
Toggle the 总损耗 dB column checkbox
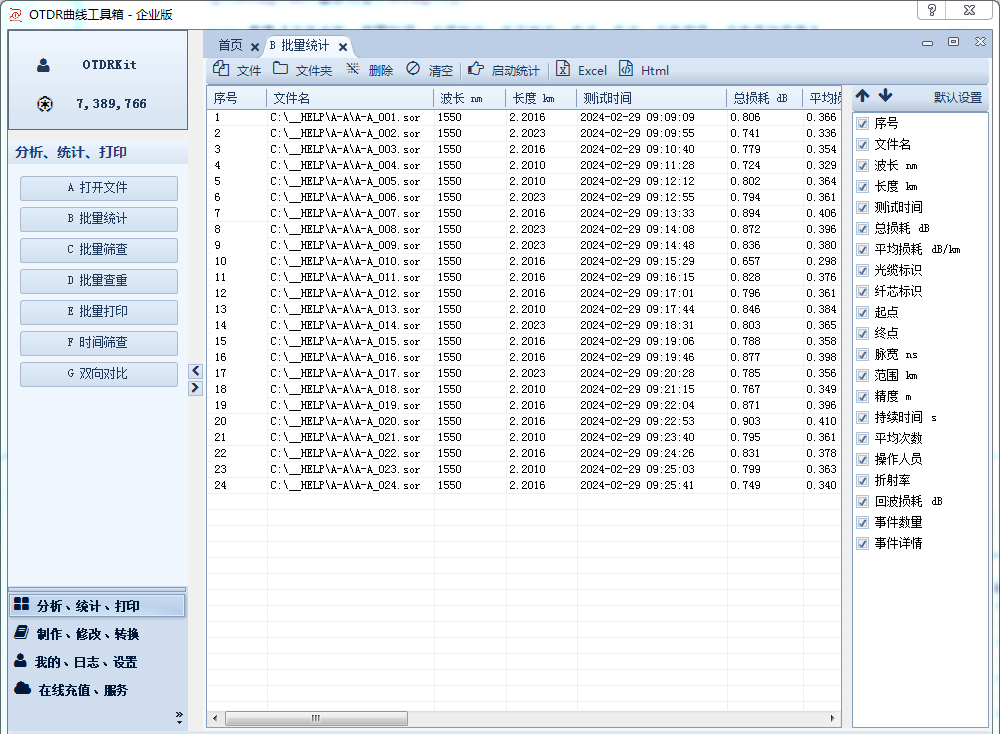862,228
